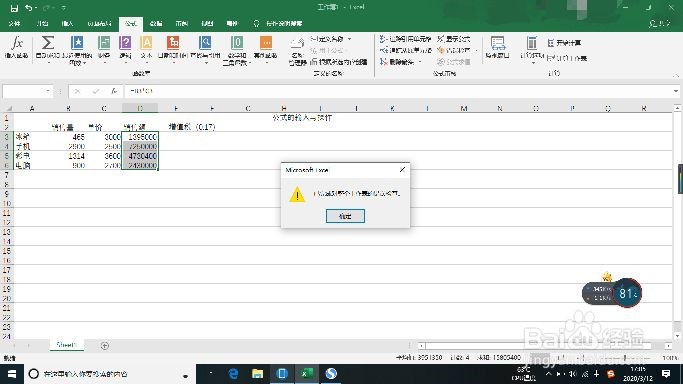Open the Watch Window
683x384 pixels.
(497, 47)
